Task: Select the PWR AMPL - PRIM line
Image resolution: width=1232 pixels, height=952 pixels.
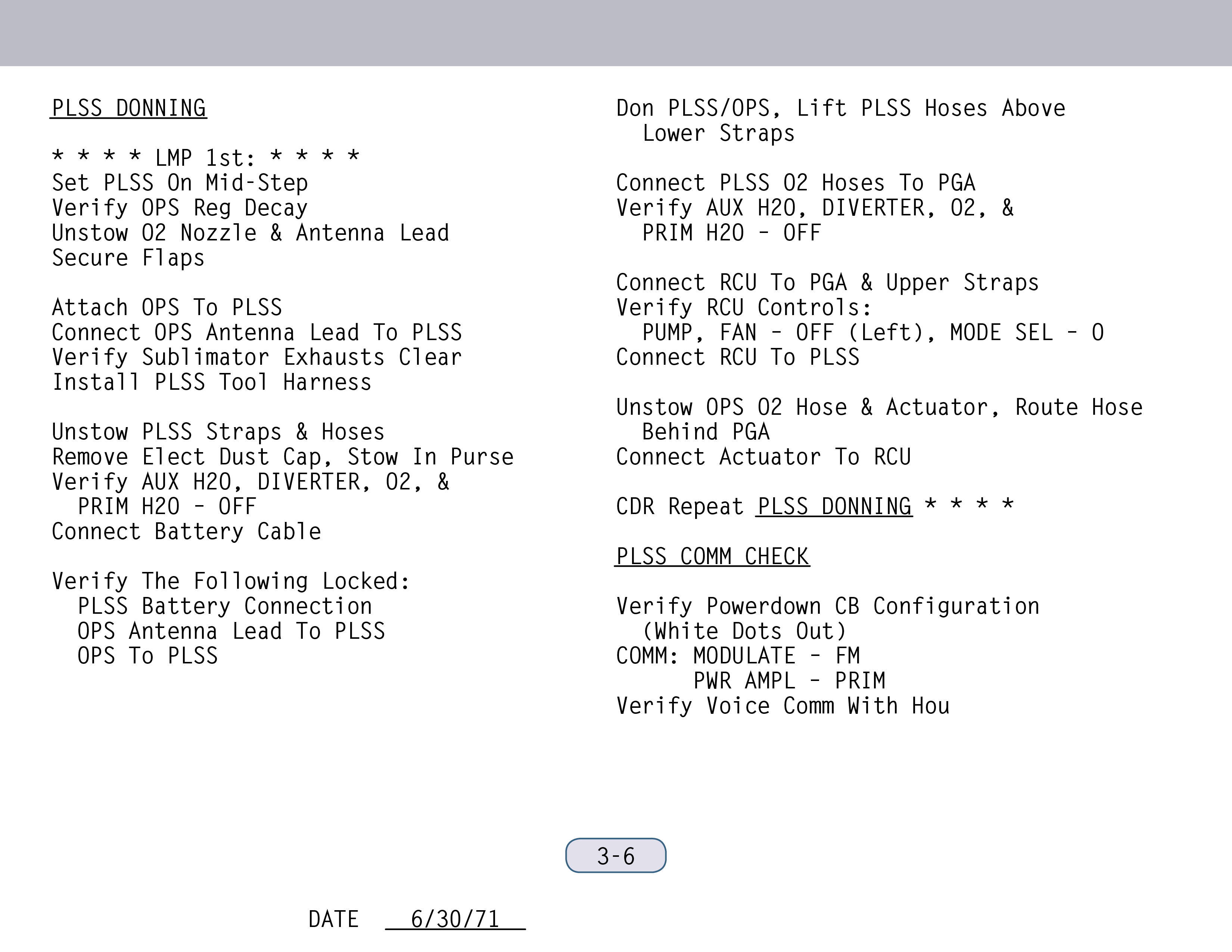Action: 789,681
